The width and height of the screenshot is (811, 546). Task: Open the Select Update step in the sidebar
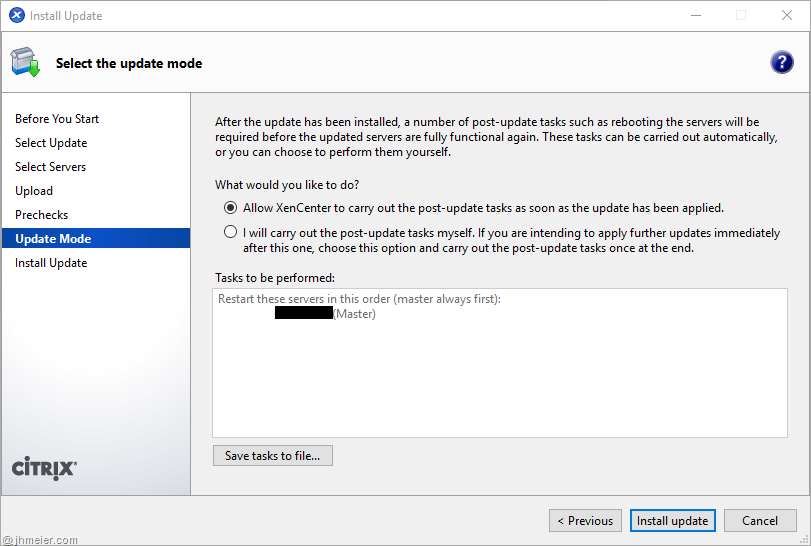click(x=51, y=143)
